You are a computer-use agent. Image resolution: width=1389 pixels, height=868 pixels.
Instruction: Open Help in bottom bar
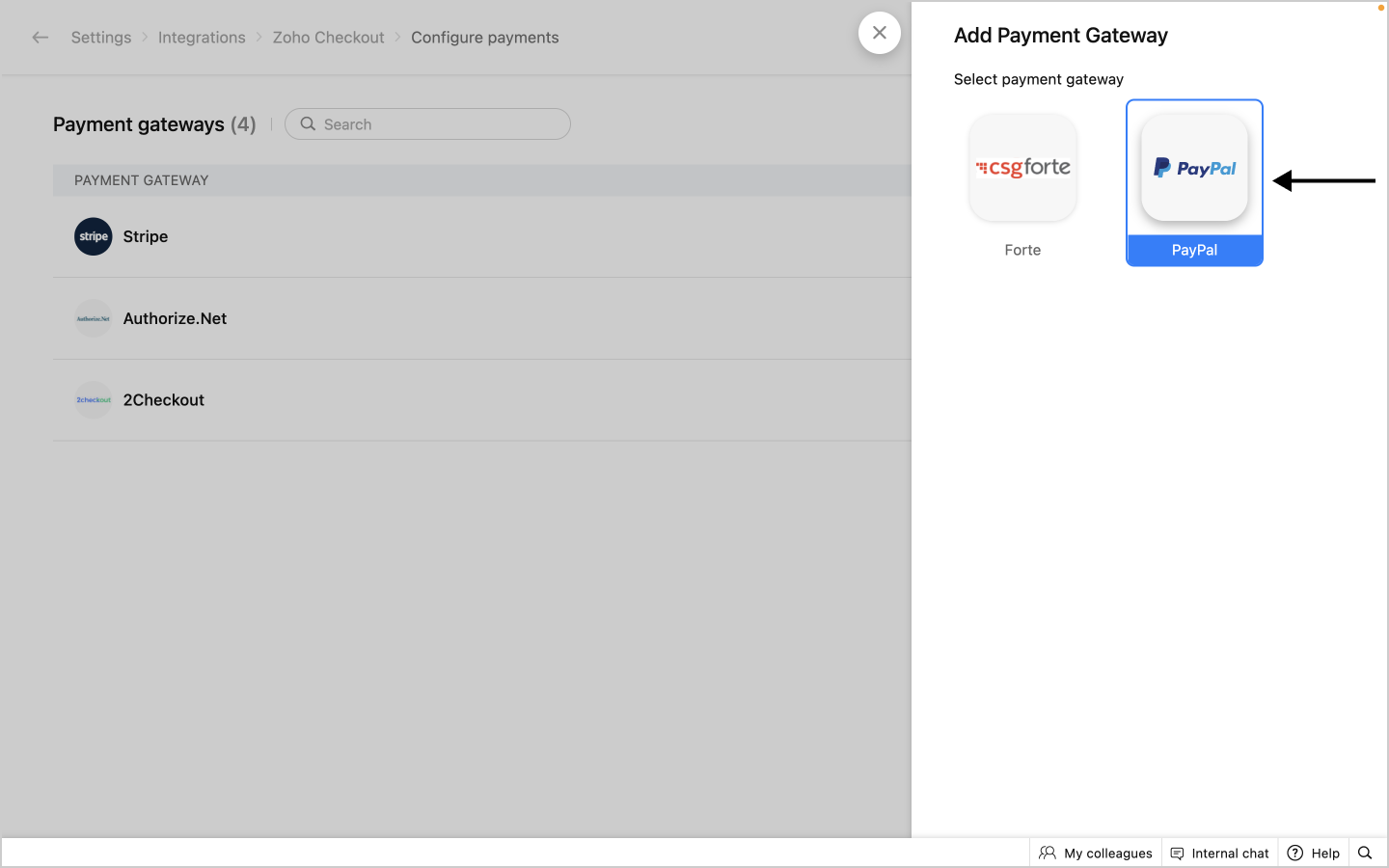[x=1314, y=853]
